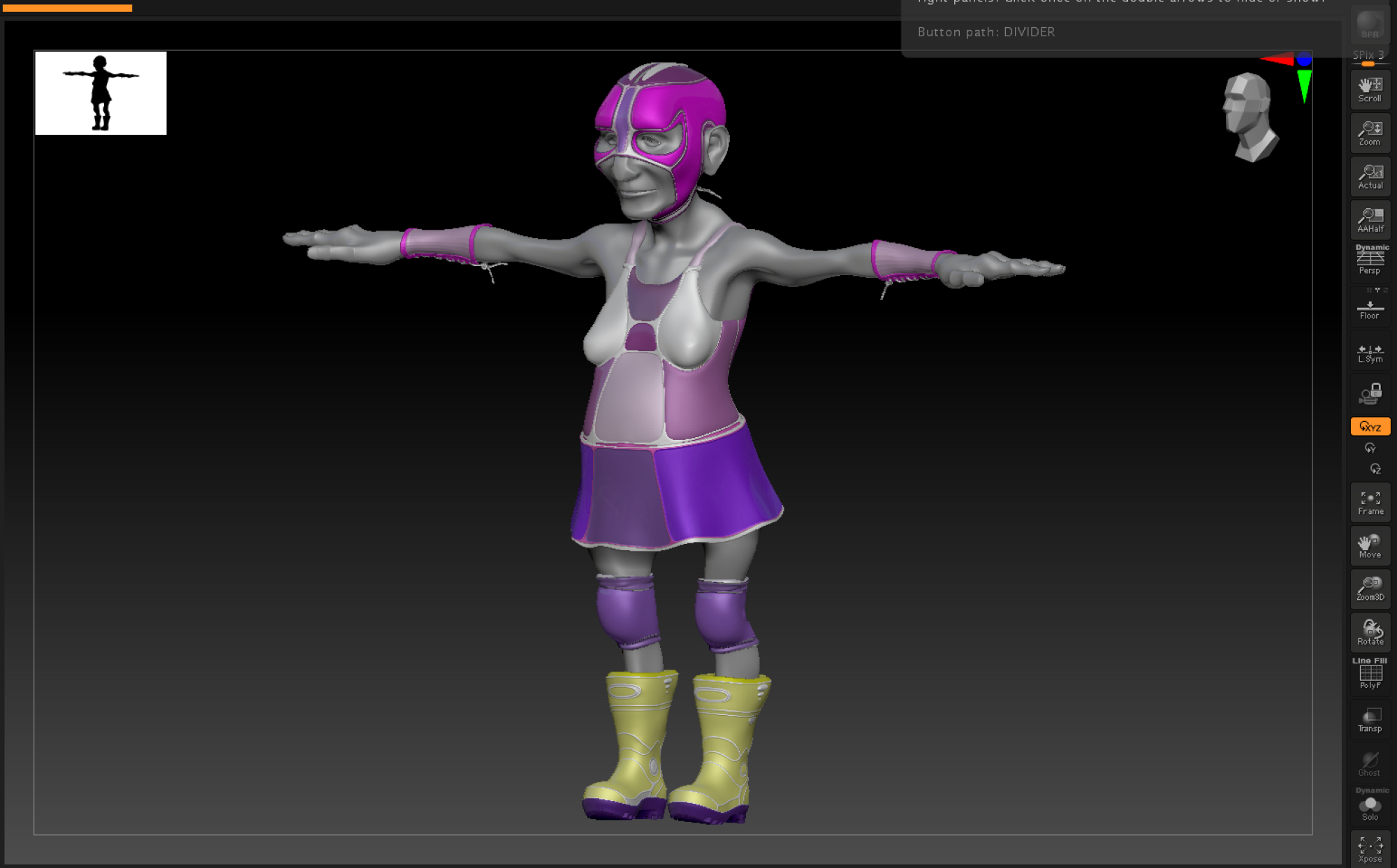Viewport: 1397px width, 868px height.
Task: Select the Scroll canvas tool
Action: [1370, 89]
